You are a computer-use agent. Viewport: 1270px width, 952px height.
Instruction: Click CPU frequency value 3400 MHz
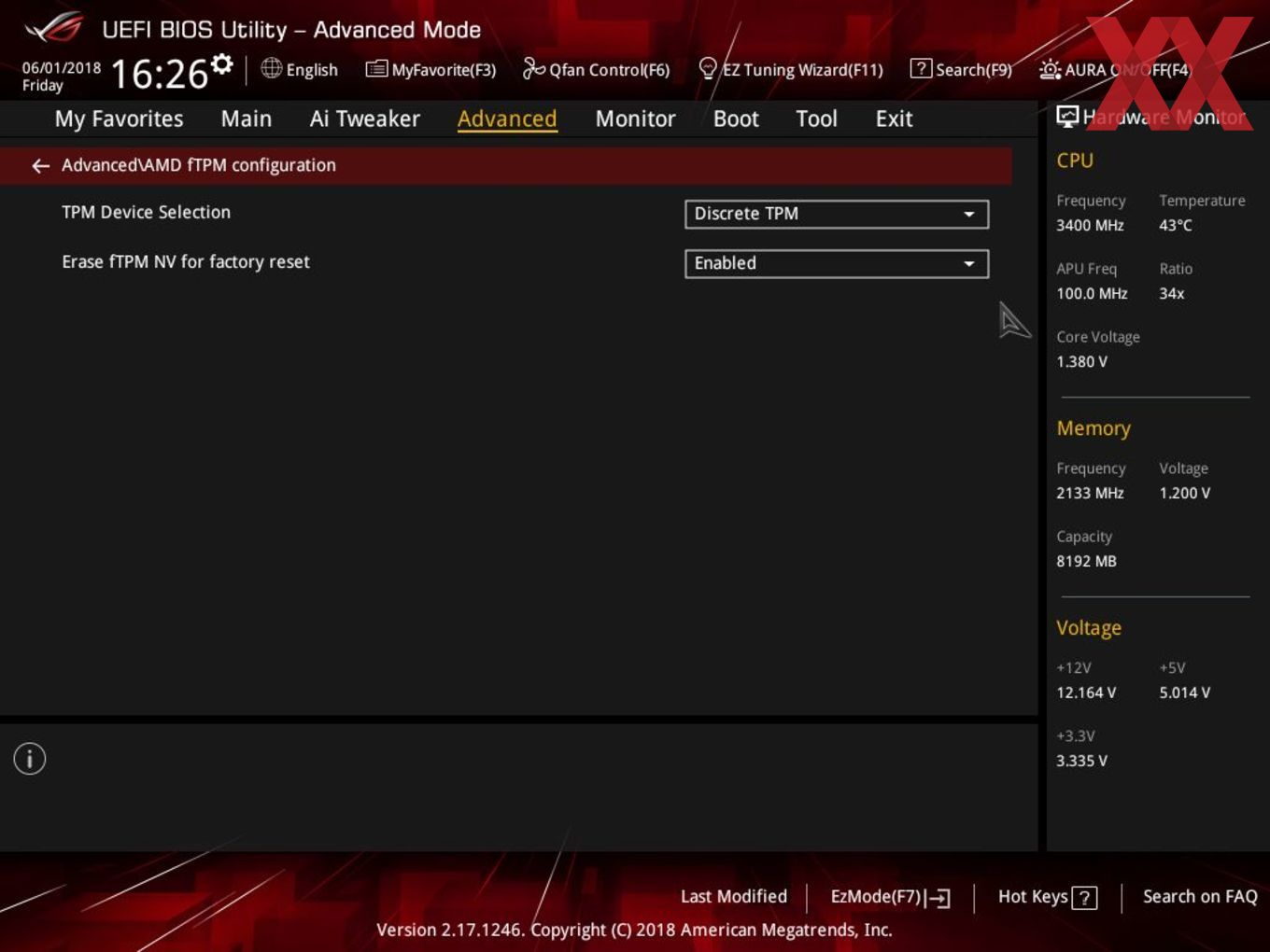click(1090, 226)
